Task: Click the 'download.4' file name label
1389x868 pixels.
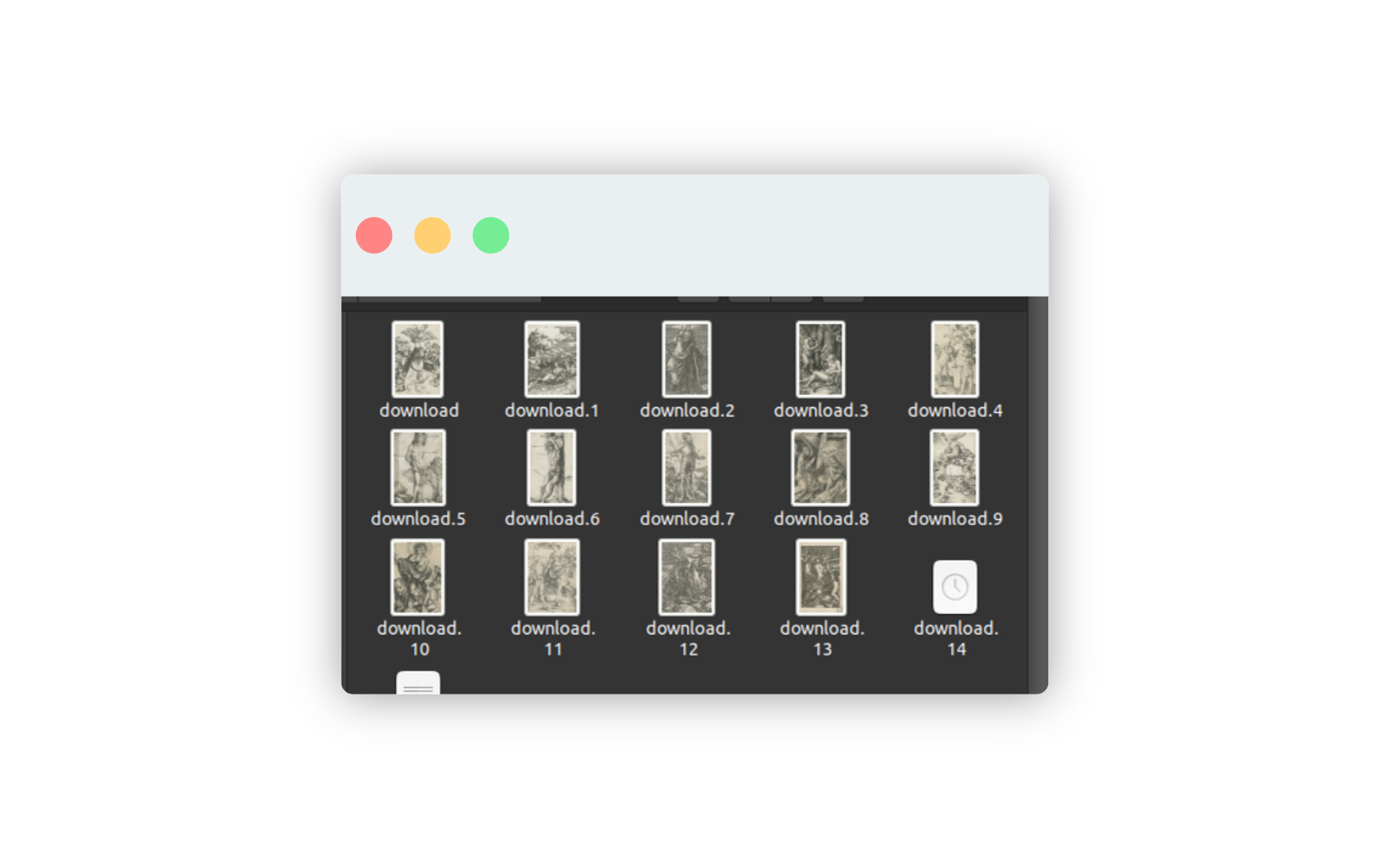Action: [955, 410]
